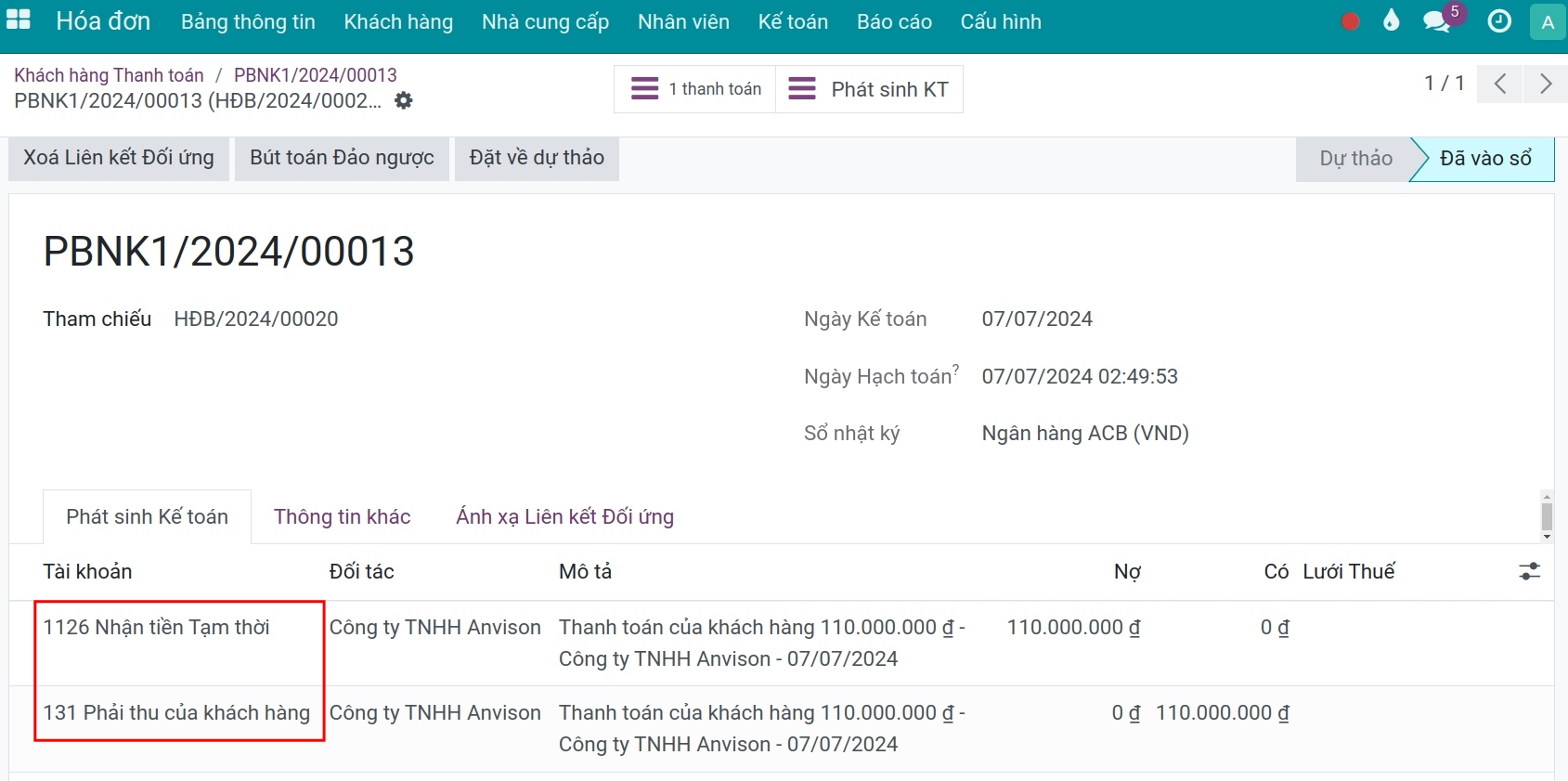The image size is (1568, 781).
Task: Click Ngày Kế toán value 07/07/2024
Action: (1037, 319)
